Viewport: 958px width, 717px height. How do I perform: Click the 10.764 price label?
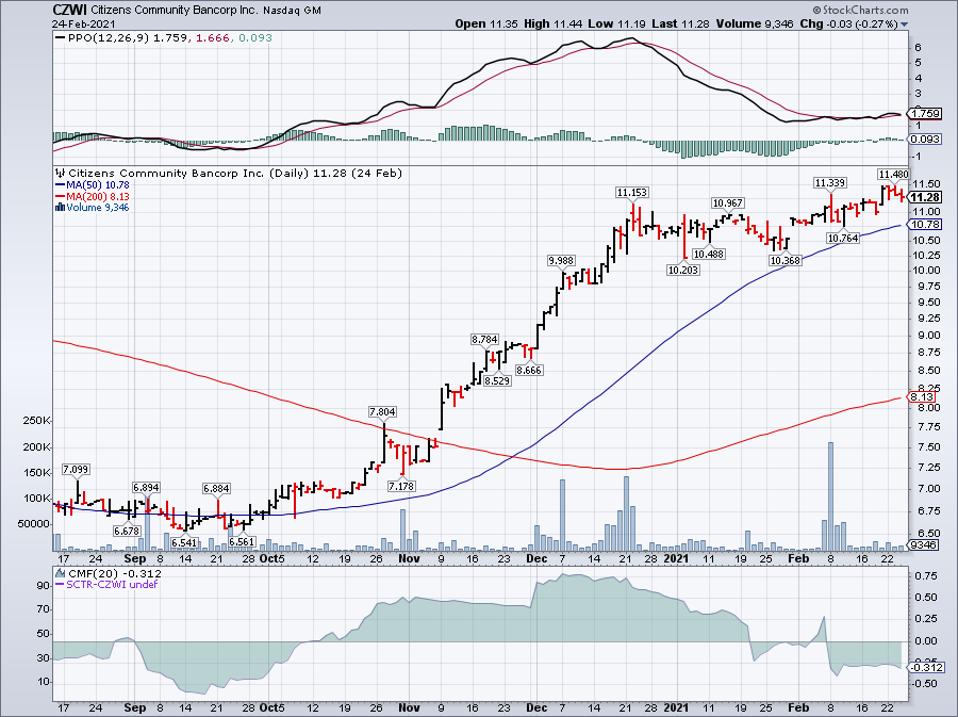point(843,238)
